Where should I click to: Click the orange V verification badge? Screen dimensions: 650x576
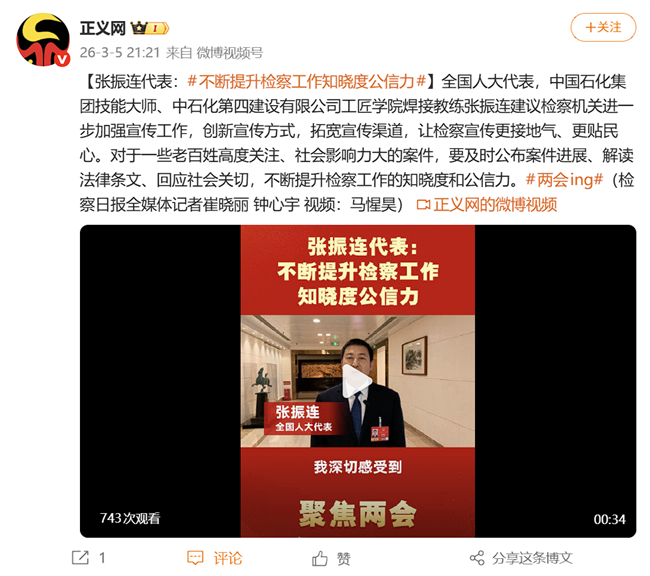pos(62,59)
